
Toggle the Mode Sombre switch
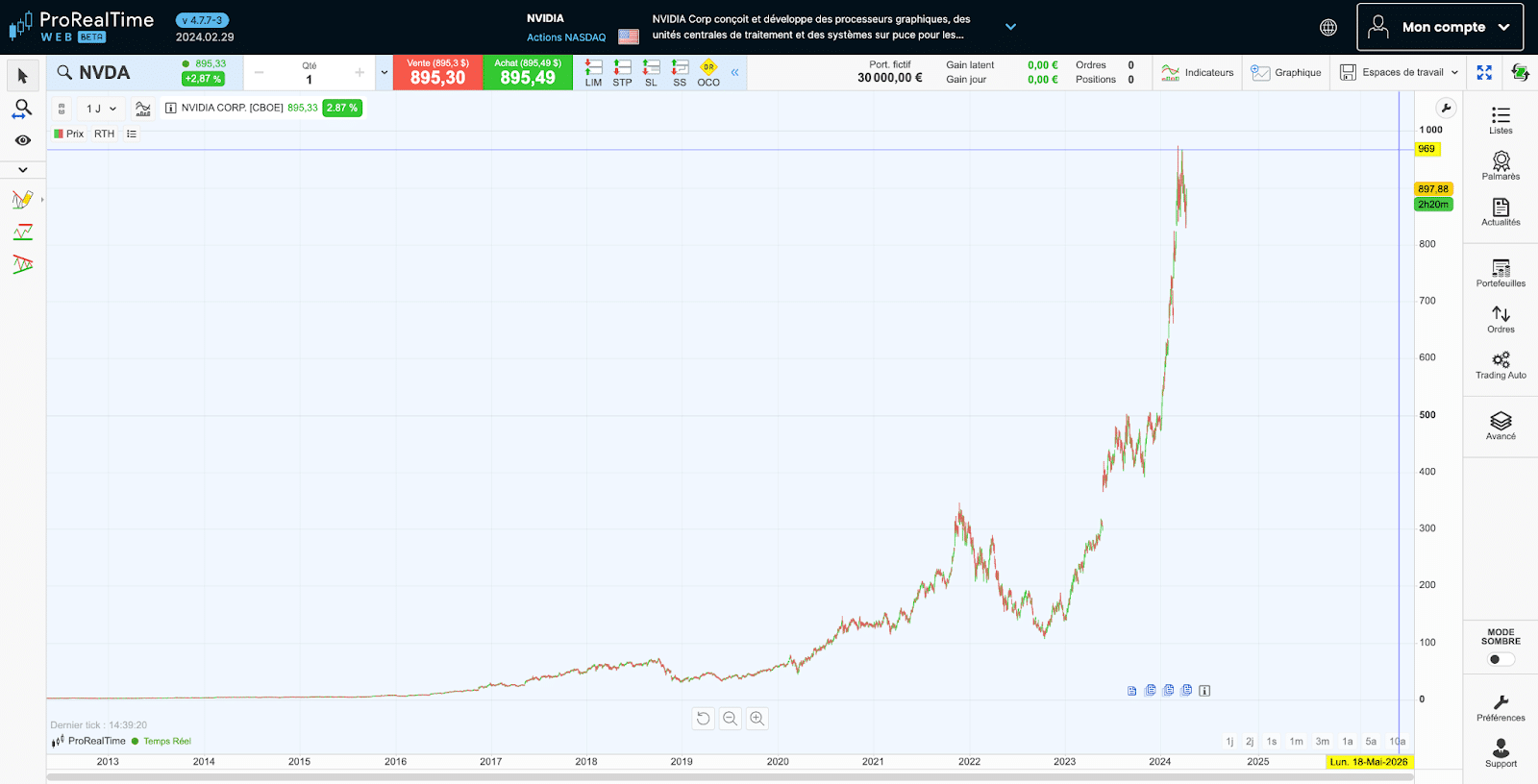tap(1500, 659)
